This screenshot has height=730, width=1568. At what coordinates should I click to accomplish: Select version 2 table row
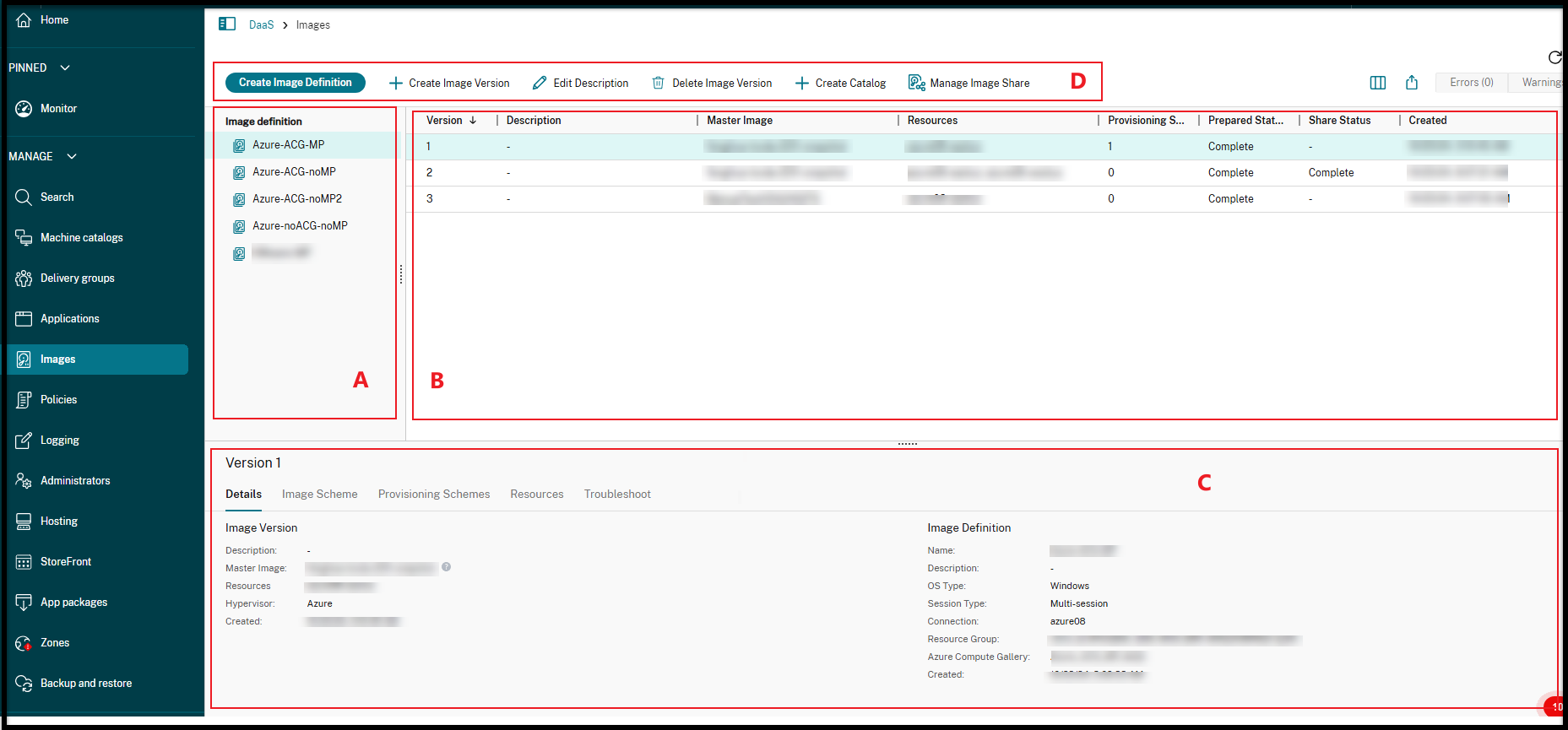coord(985,172)
